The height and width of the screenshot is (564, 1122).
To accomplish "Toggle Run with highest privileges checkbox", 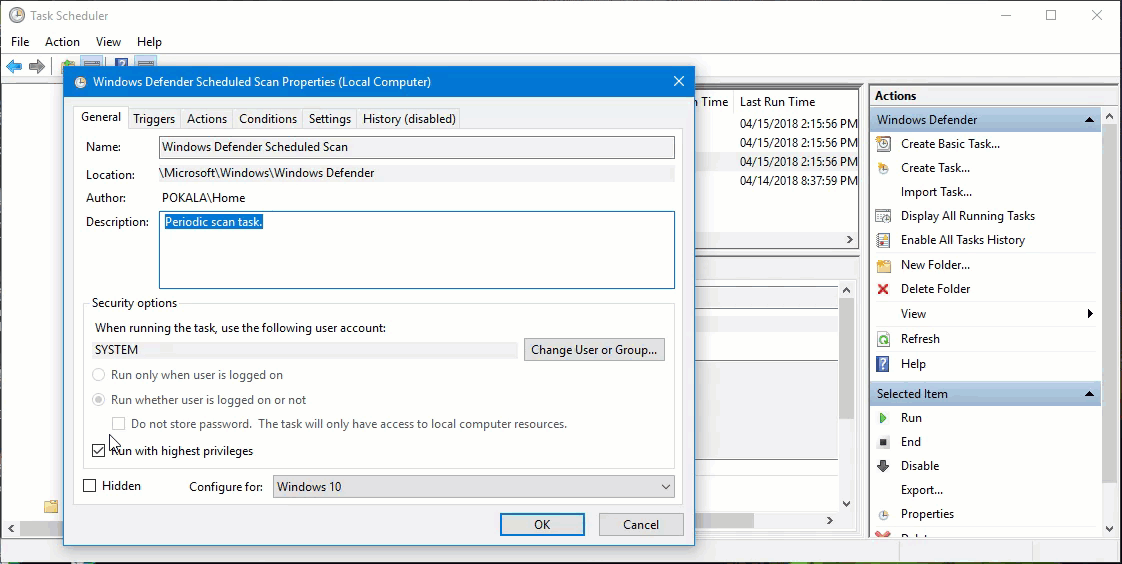I will point(98,451).
